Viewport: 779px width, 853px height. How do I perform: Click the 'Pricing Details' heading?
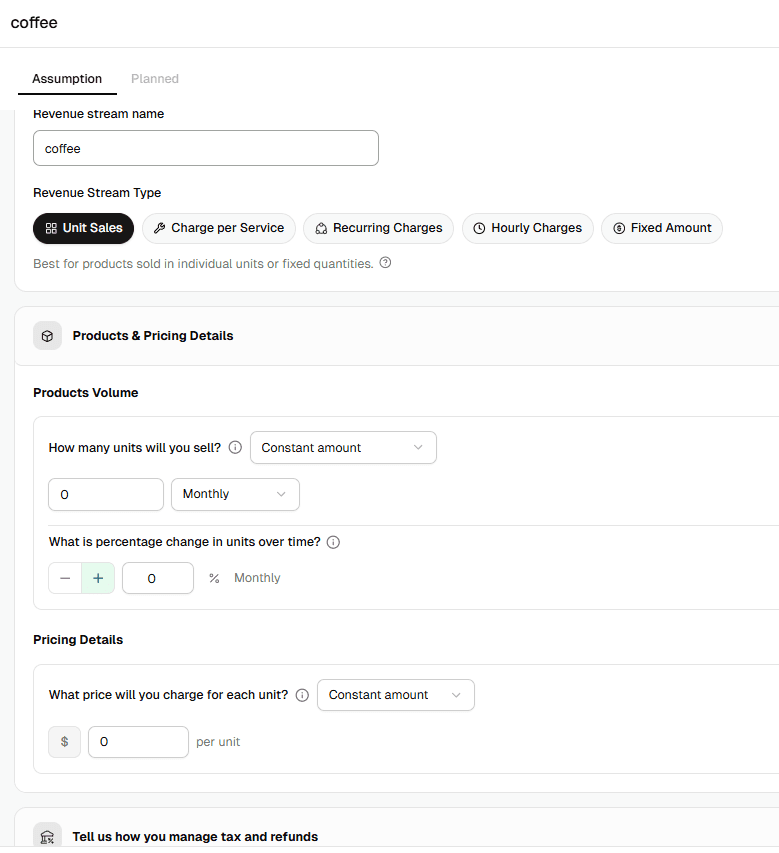coord(78,640)
